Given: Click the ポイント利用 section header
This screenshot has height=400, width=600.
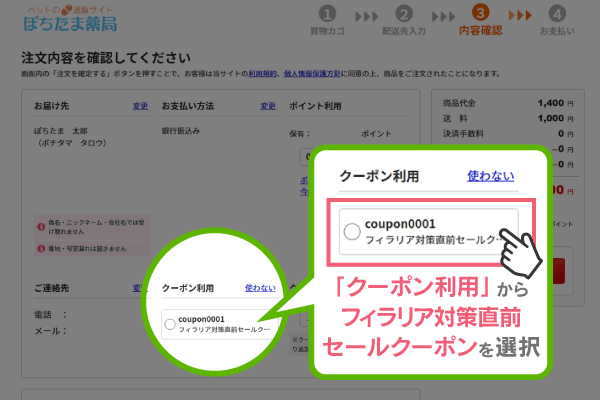Looking at the screenshot, I should (315, 106).
